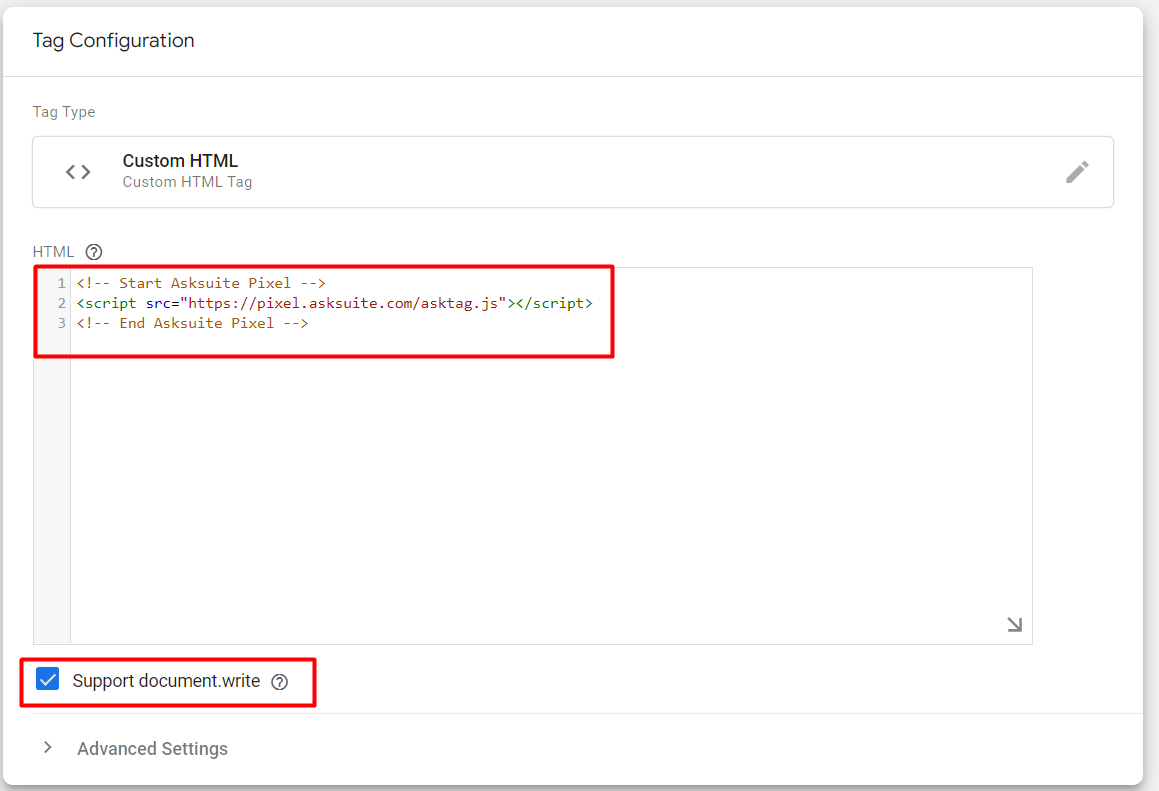Click the script src line in editor
Viewport: 1159px width, 791px height.
(334, 303)
